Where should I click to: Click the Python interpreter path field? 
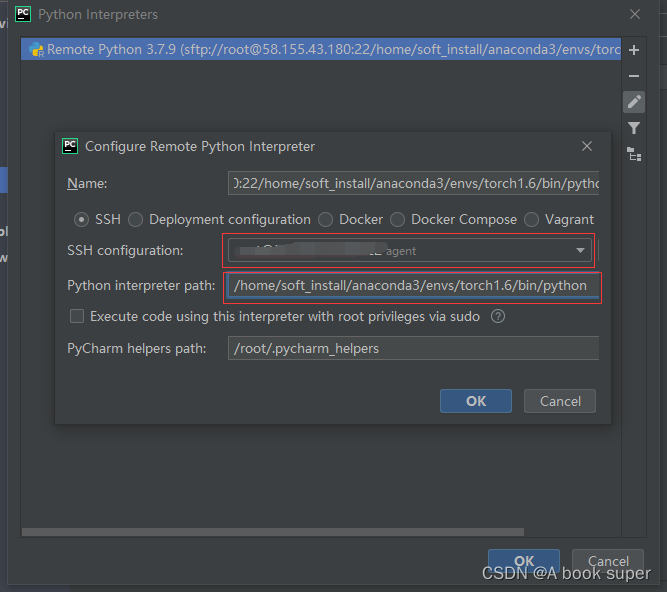(413, 285)
